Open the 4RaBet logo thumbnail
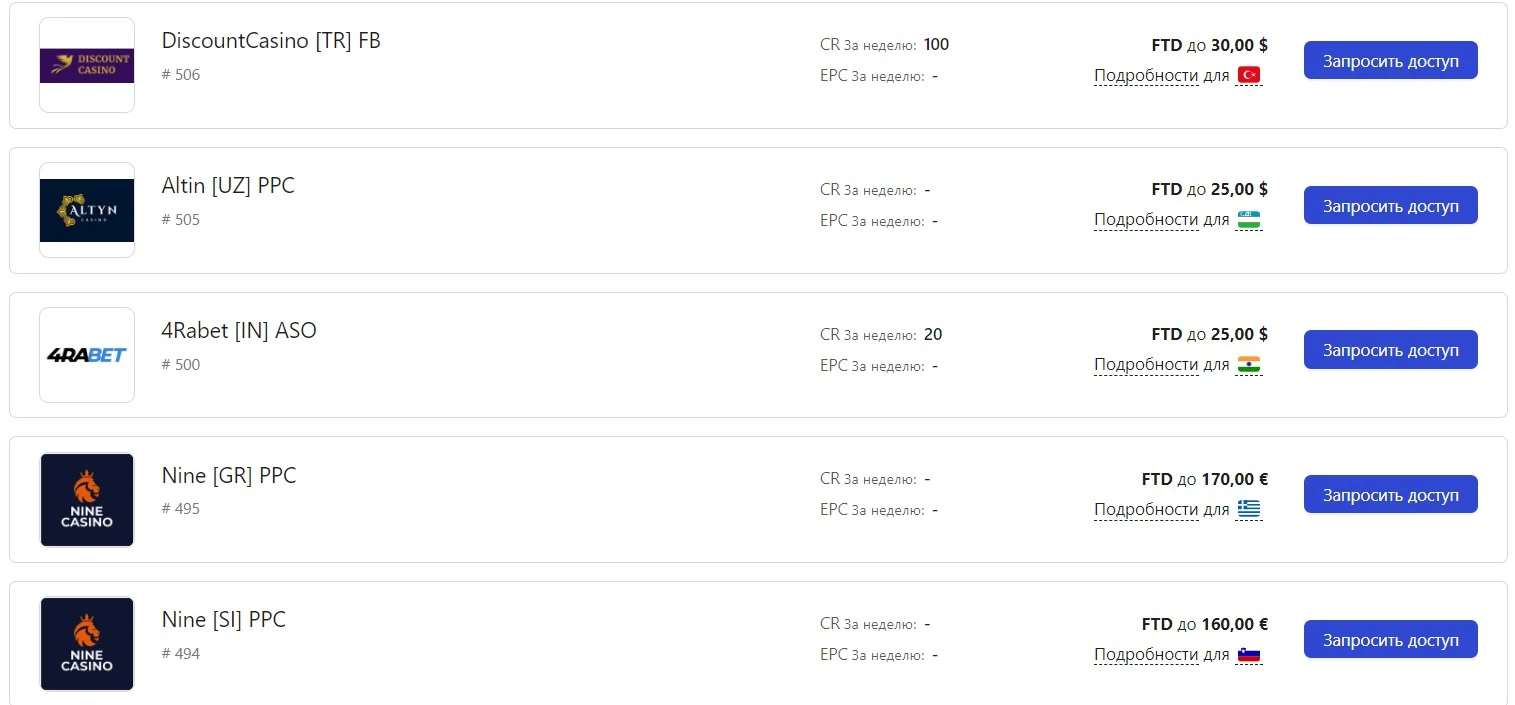This screenshot has height=705, width=1515. [x=87, y=355]
